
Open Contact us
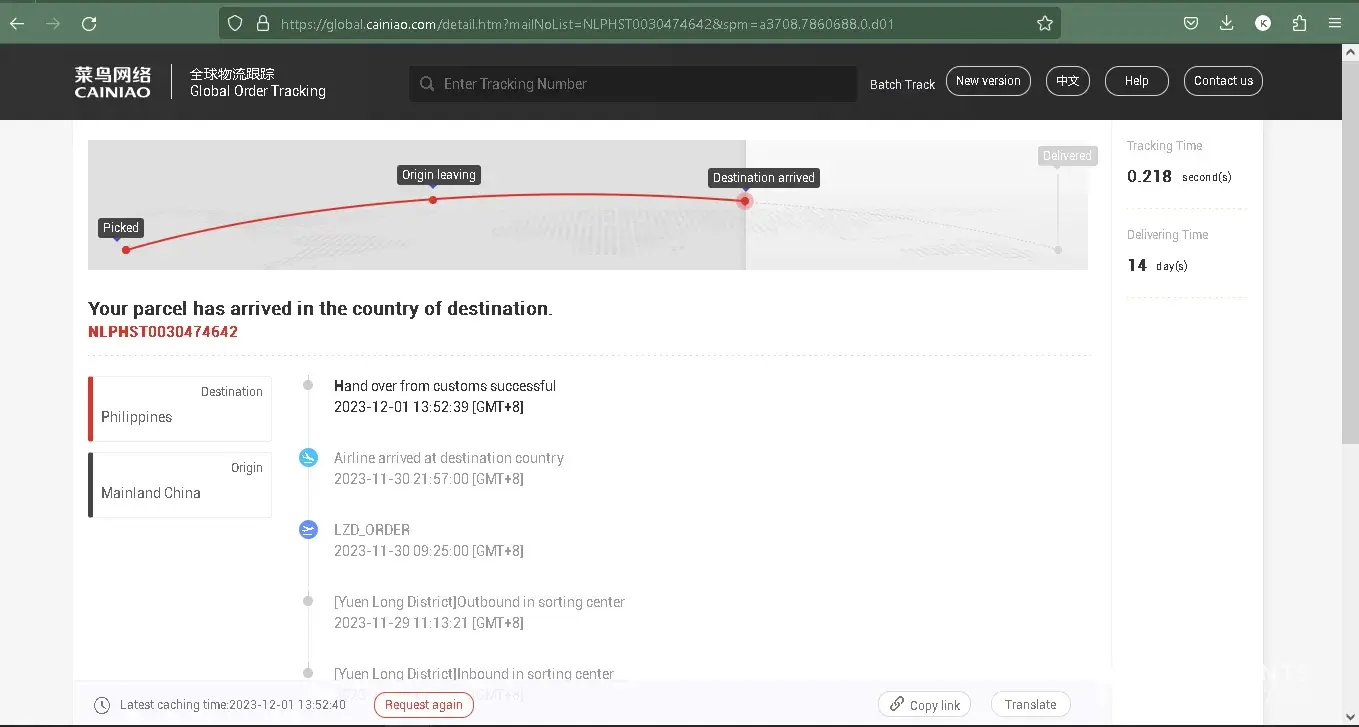click(1223, 81)
